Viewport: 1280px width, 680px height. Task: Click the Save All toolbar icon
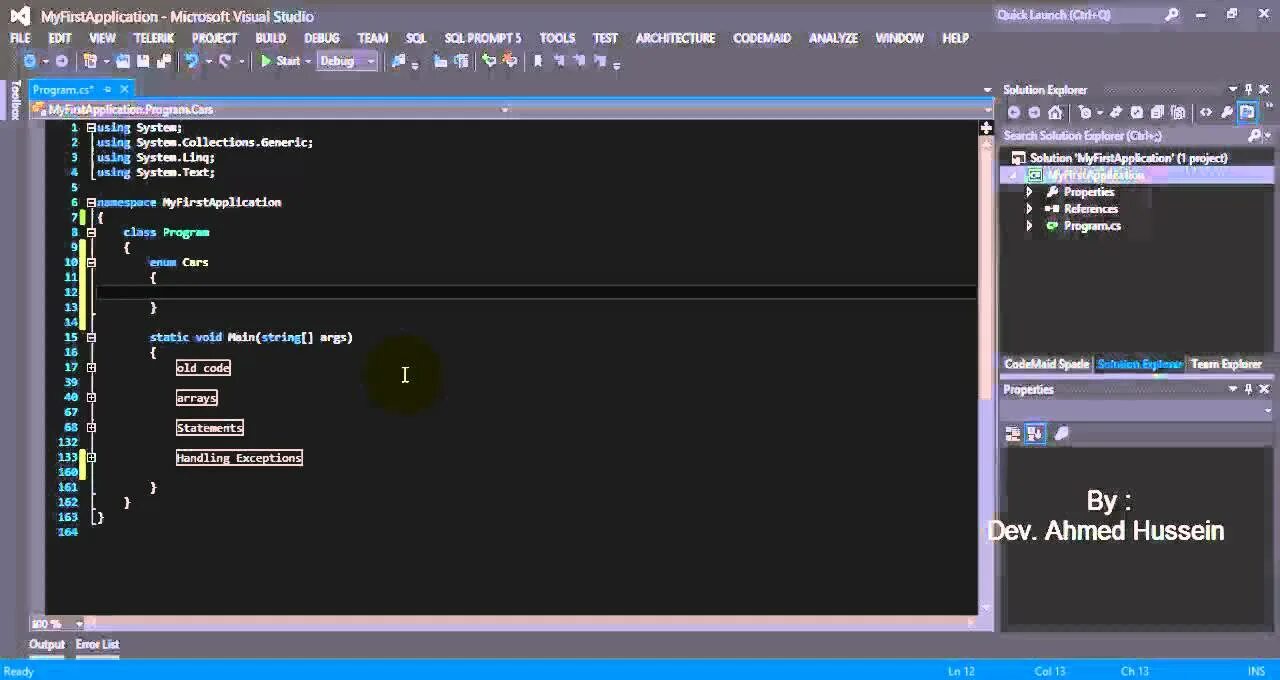click(x=164, y=61)
